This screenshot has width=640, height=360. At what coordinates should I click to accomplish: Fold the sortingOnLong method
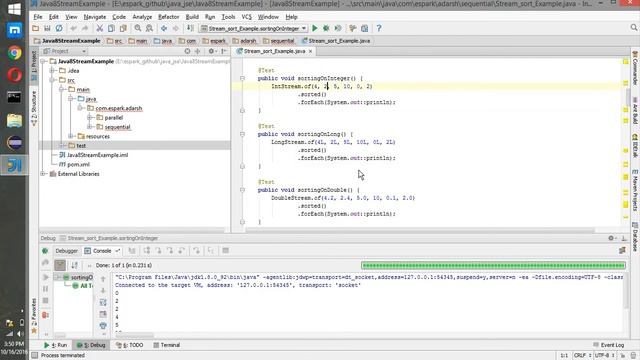(x=242, y=134)
